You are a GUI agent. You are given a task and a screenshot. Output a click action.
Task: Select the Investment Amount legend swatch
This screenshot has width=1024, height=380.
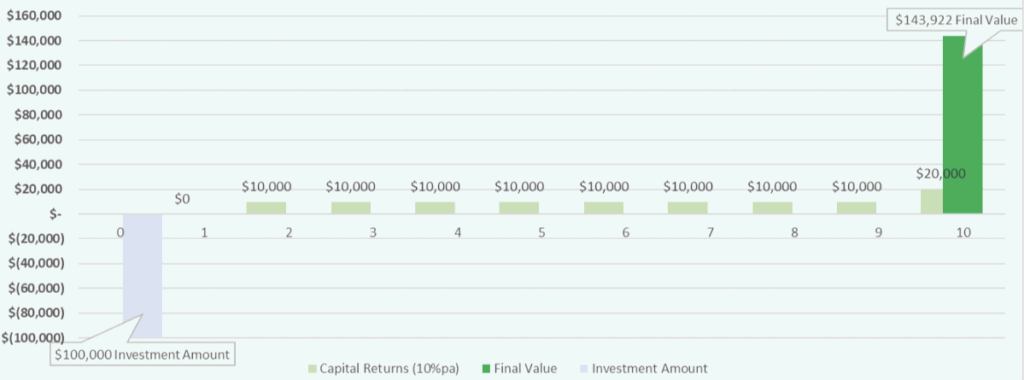(x=584, y=369)
